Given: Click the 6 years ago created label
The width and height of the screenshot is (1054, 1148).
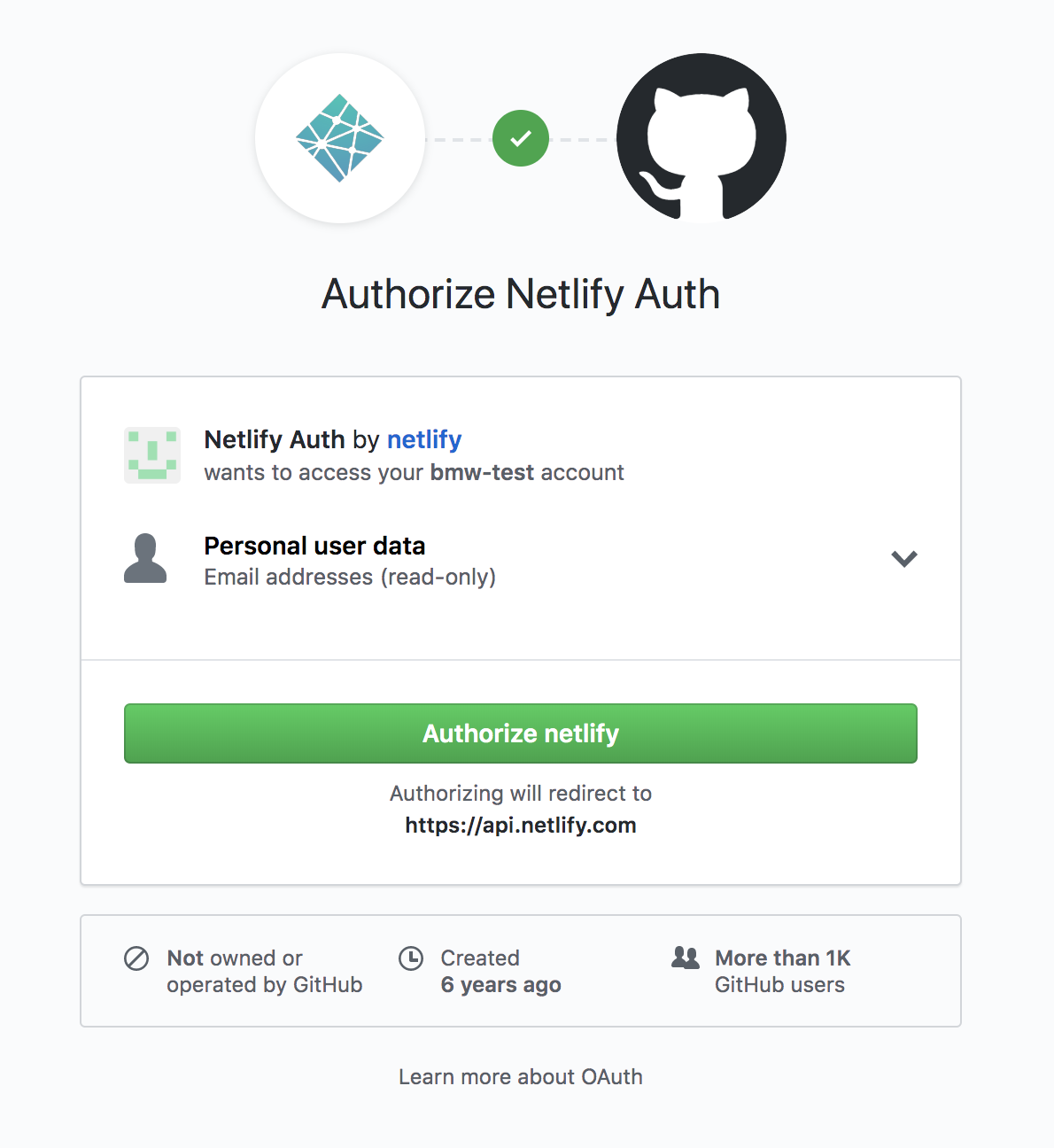Looking at the screenshot, I should (x=501, y=984).
